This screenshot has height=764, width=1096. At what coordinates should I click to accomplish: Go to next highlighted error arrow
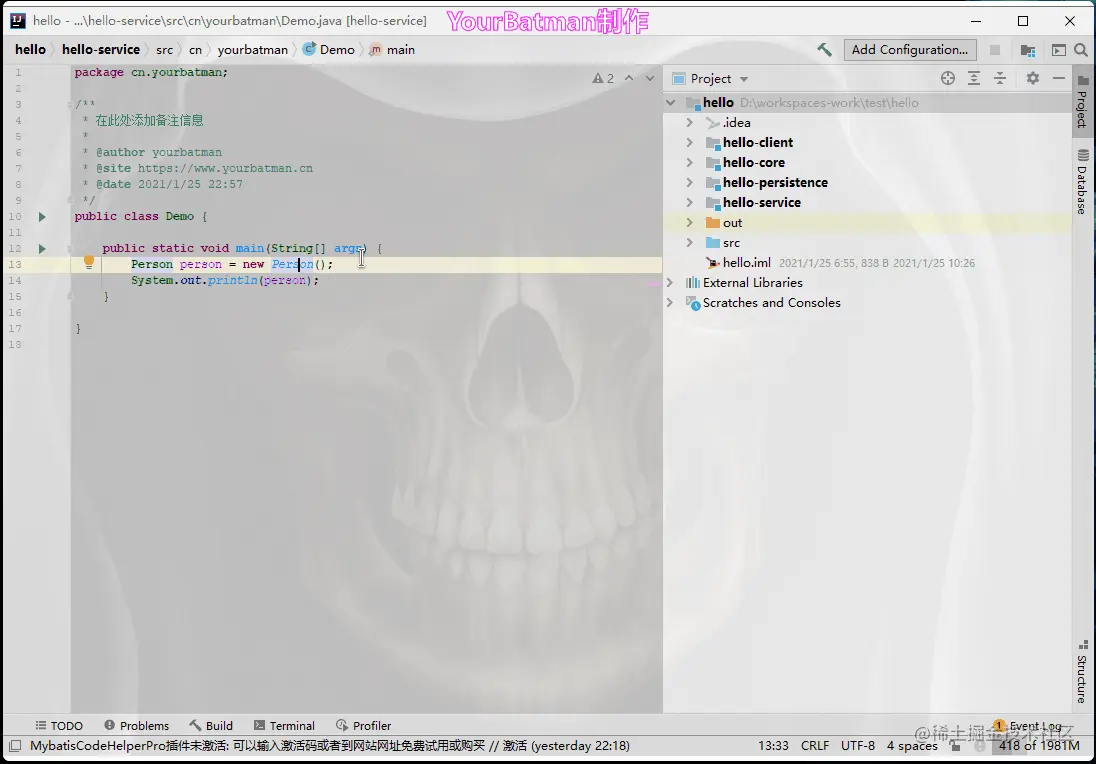[x=650, y=78]
